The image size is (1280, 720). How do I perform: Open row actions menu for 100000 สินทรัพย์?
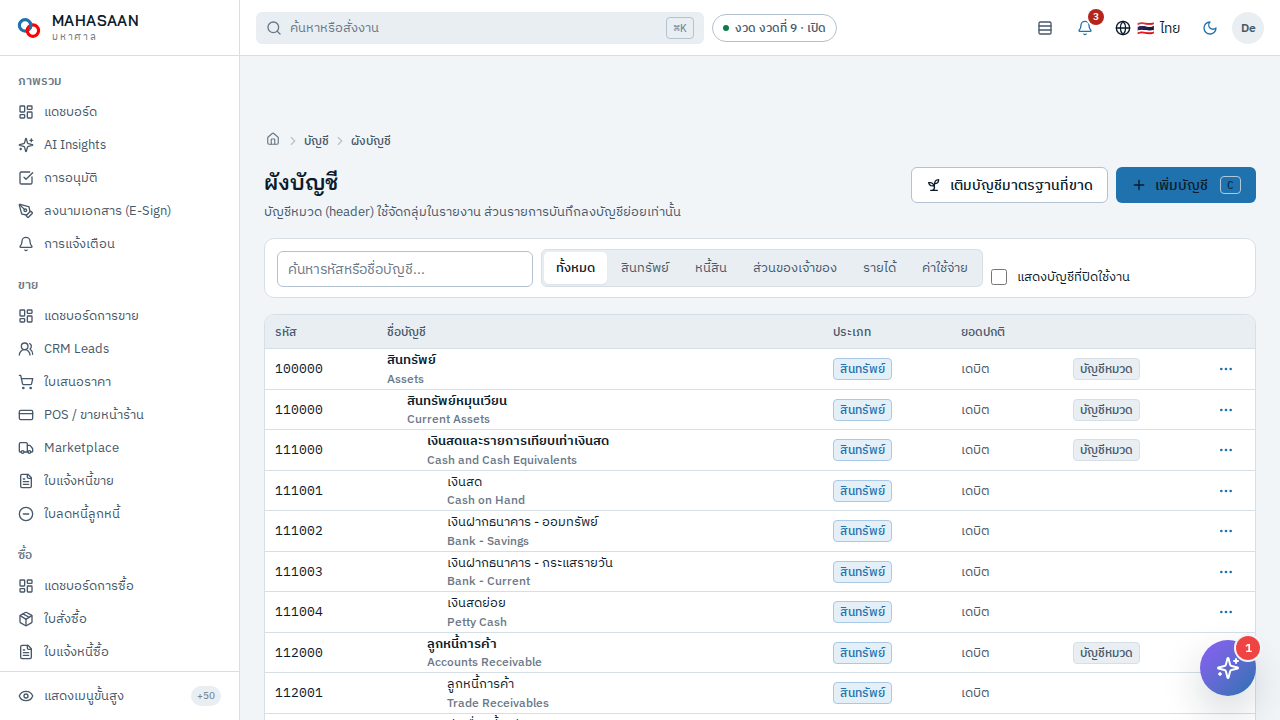(x=1226, y=369)
